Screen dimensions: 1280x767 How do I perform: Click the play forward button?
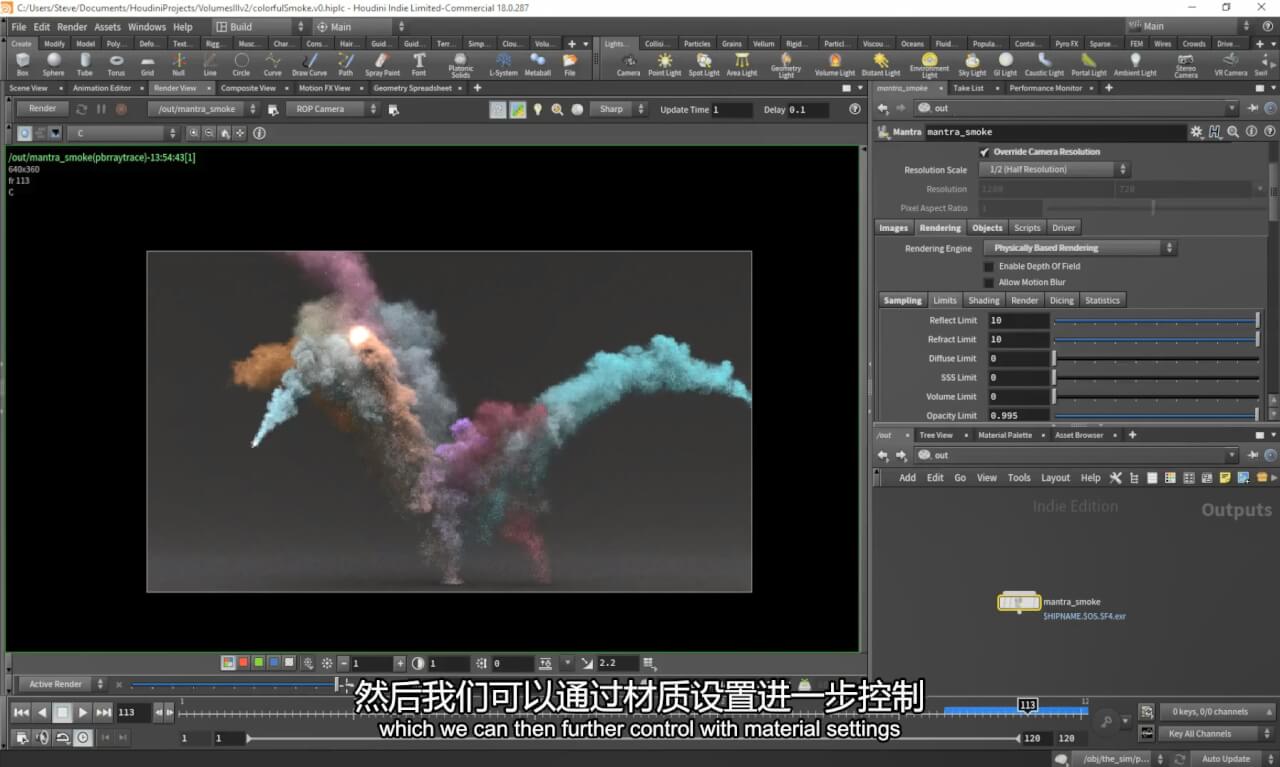(x=83, y=712)
